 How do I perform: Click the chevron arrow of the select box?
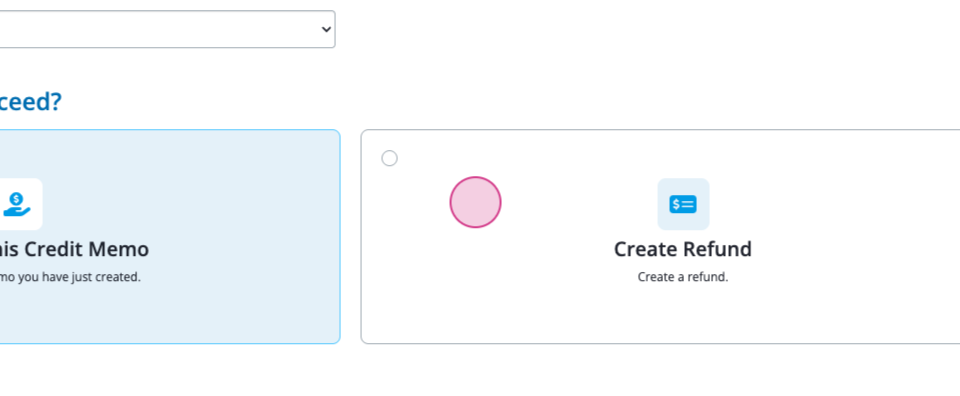point(326,29)
